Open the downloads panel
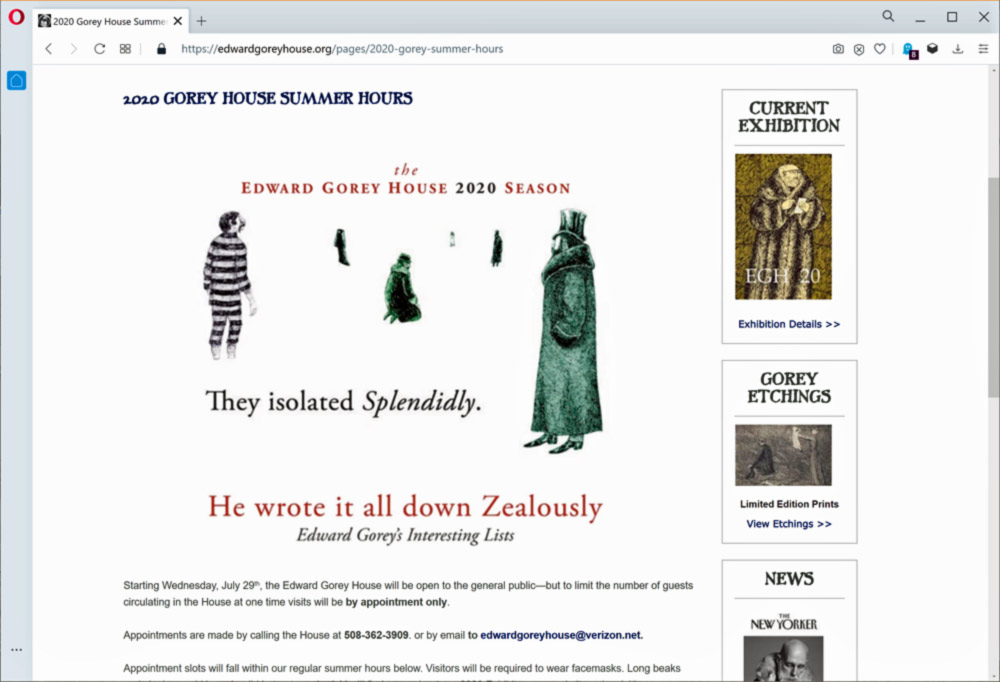1000x682 pixels. 957,49
